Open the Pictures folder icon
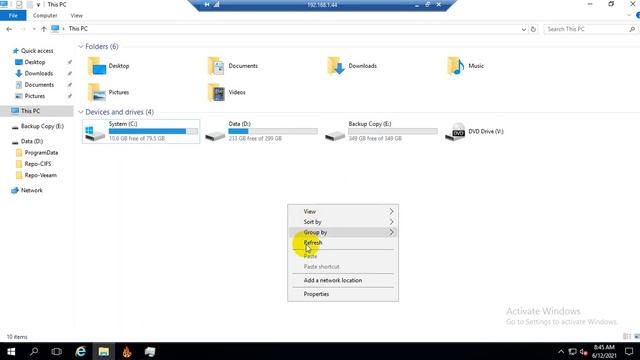 pyautogui.click(x=97, y=92)
